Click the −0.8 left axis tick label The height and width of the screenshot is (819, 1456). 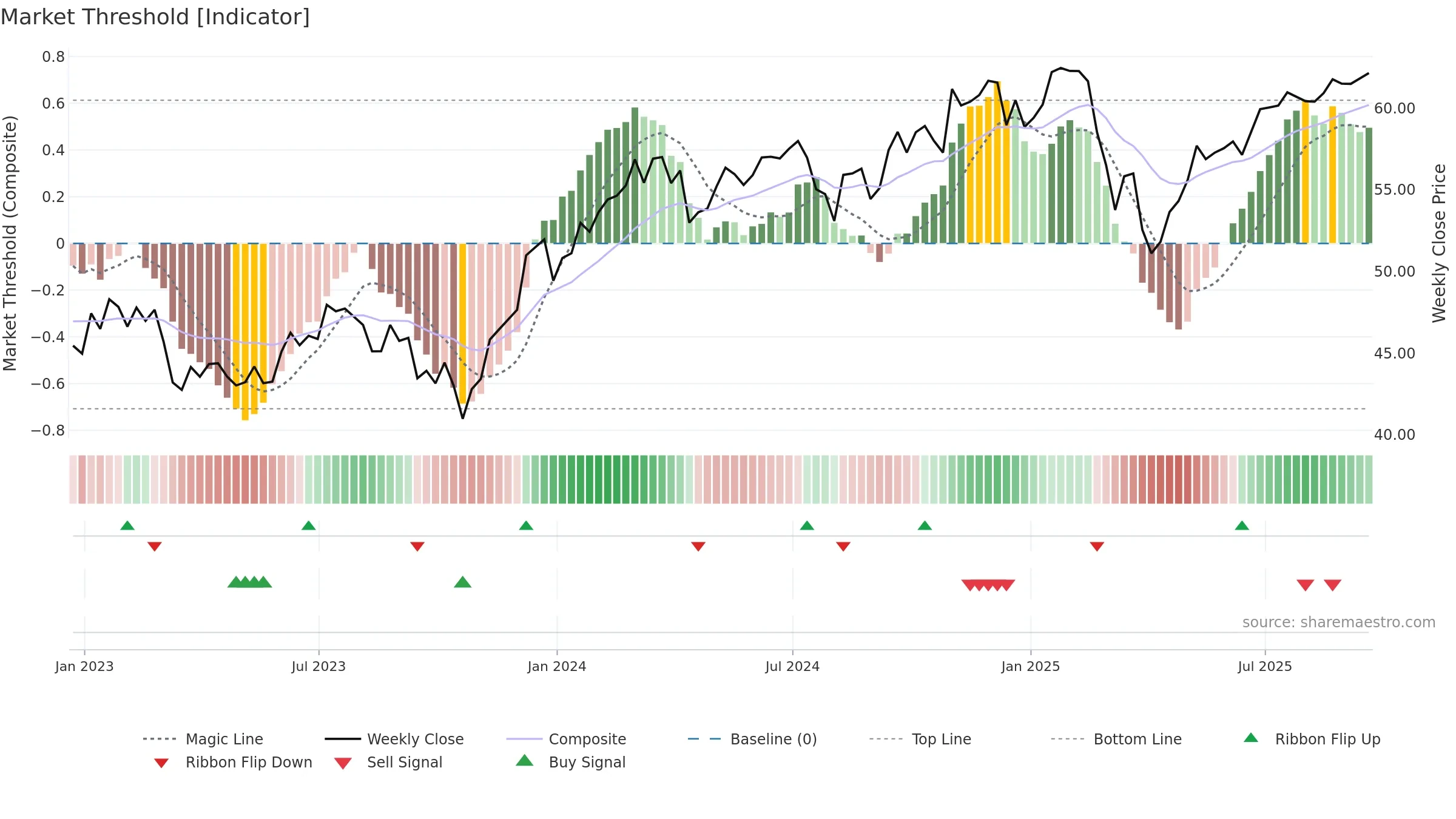click(x=48, y=431)
